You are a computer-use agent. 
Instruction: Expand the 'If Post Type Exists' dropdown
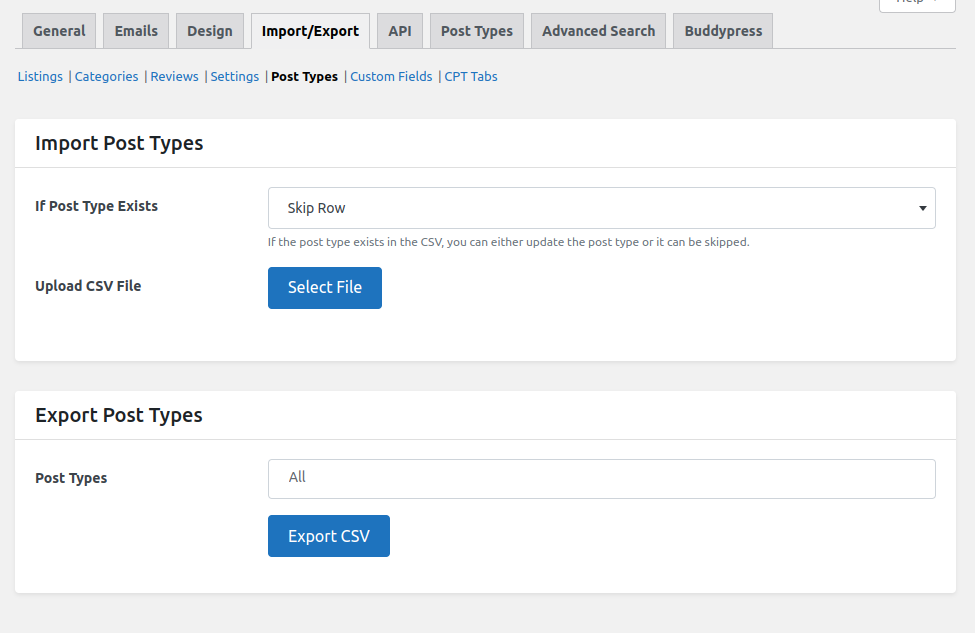601,208
